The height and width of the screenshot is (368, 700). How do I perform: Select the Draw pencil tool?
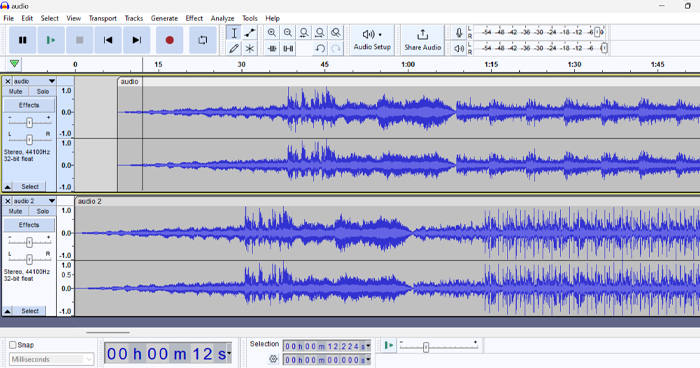tap(234, 48)
